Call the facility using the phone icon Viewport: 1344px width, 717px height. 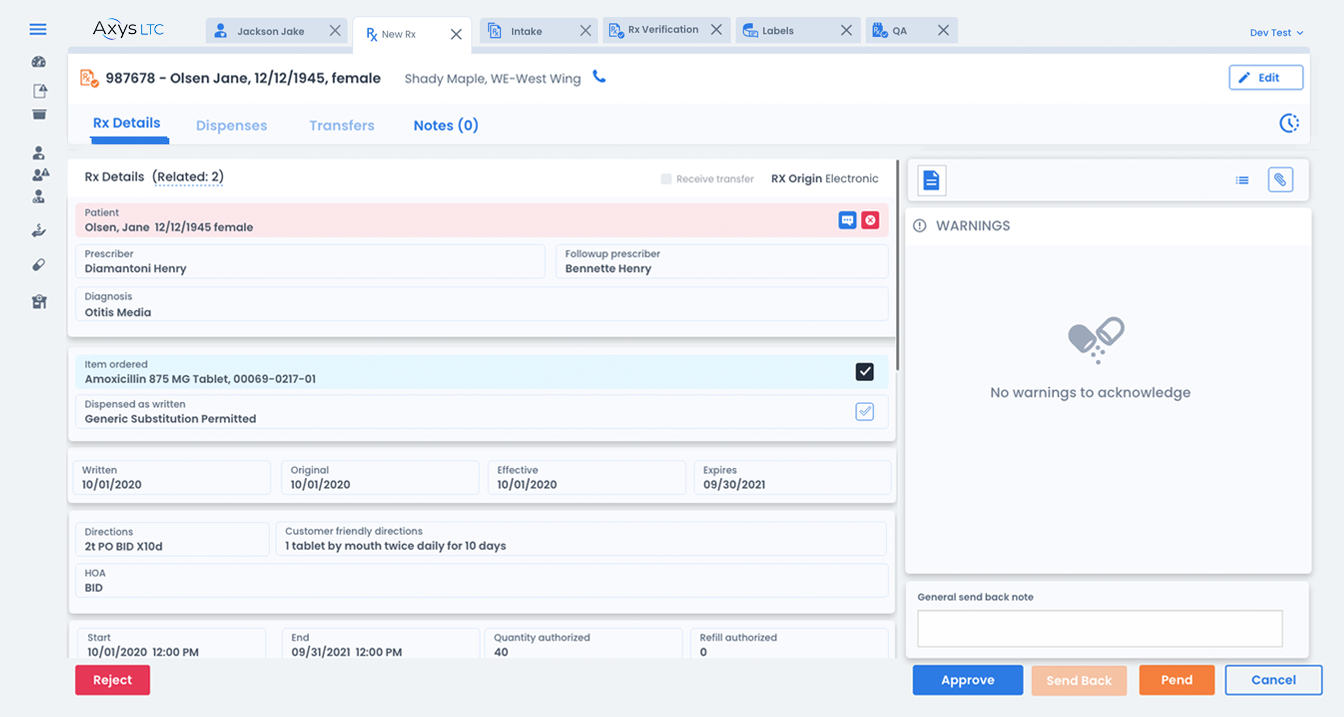pos(599,76)
